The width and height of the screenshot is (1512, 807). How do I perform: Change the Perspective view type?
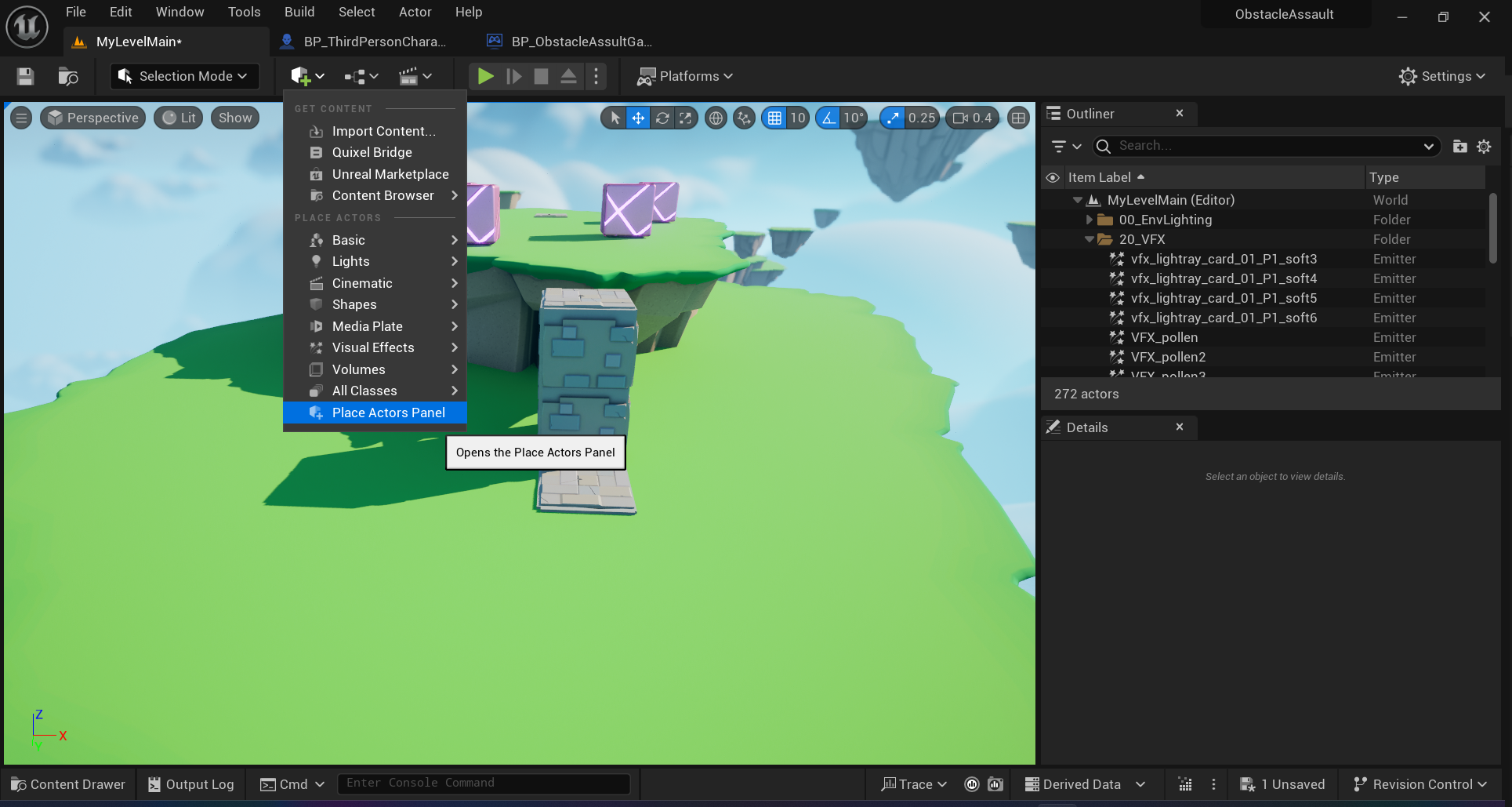click(x=92, y=118)
